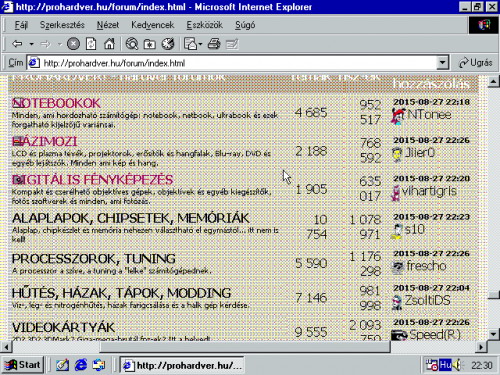
Task: Open the PROCESSZOROK, TUNING forum link
Action: pyautogui.click(x=94, y=259)
